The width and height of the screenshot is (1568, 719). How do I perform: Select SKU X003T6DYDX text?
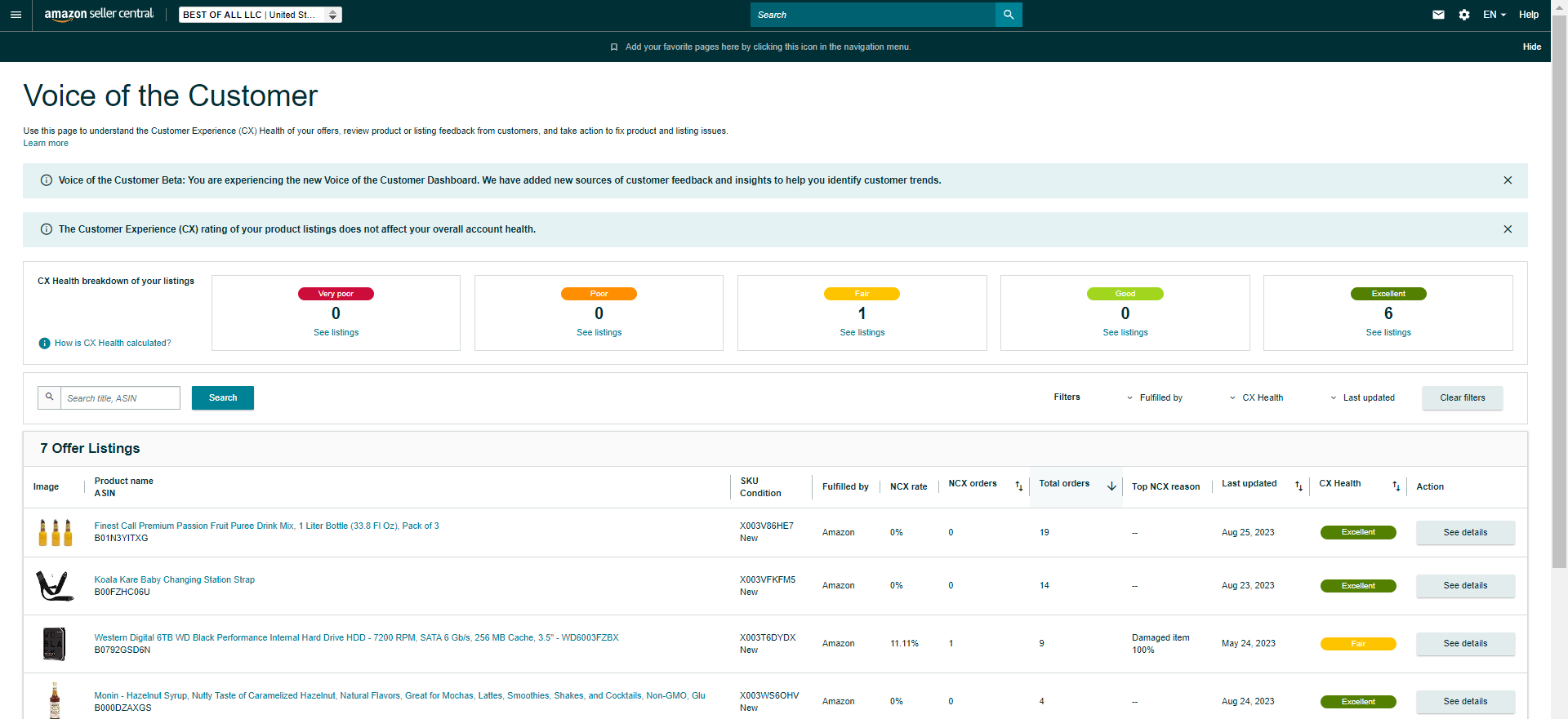point(767,638)
